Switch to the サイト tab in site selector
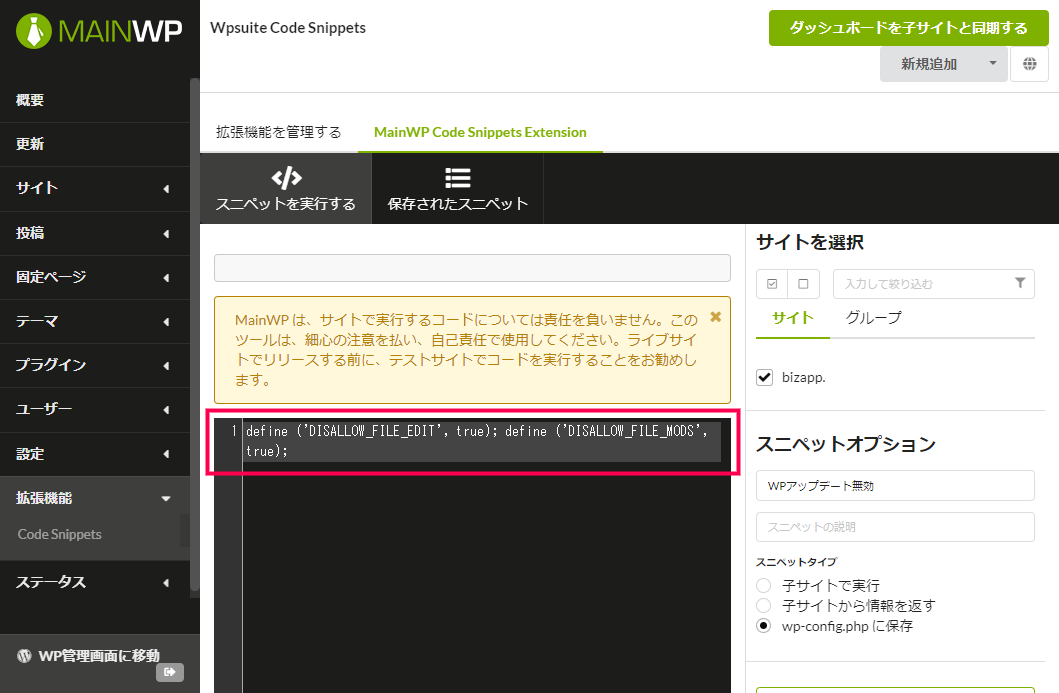Screen dimensions: 1059x693 pos(793,317)
